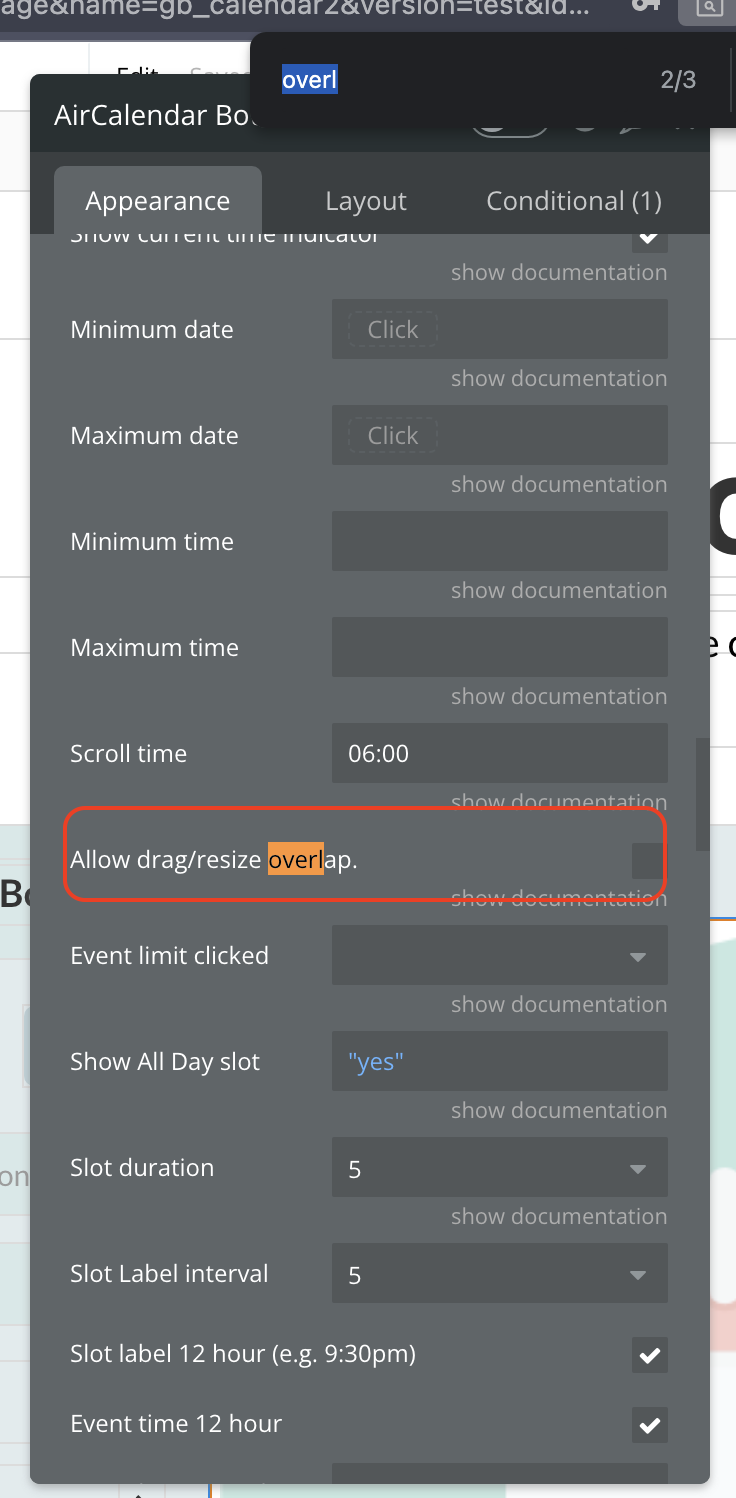736x1498 pixels.
Task: Click the Show All Day slot value field
Action: 499,1061
